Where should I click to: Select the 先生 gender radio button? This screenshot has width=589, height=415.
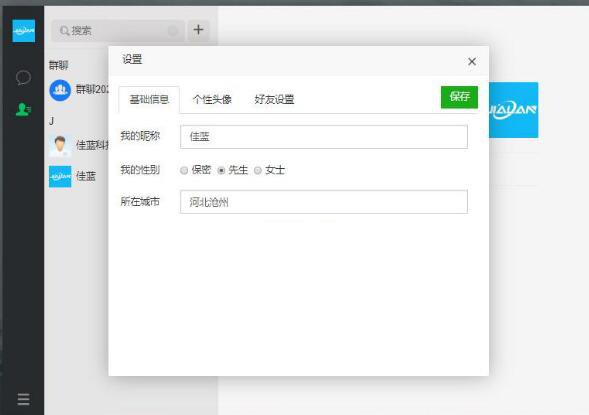coord(221,171)
